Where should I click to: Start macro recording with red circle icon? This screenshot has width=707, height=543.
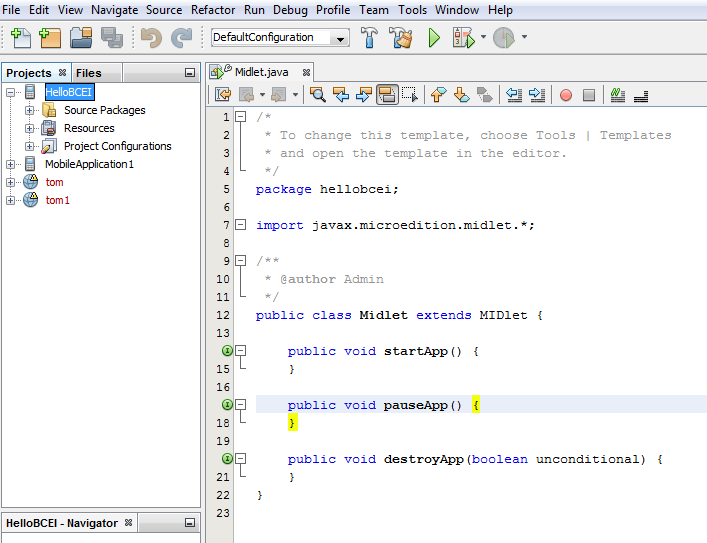pyautogui.click(x=565, y=95)
